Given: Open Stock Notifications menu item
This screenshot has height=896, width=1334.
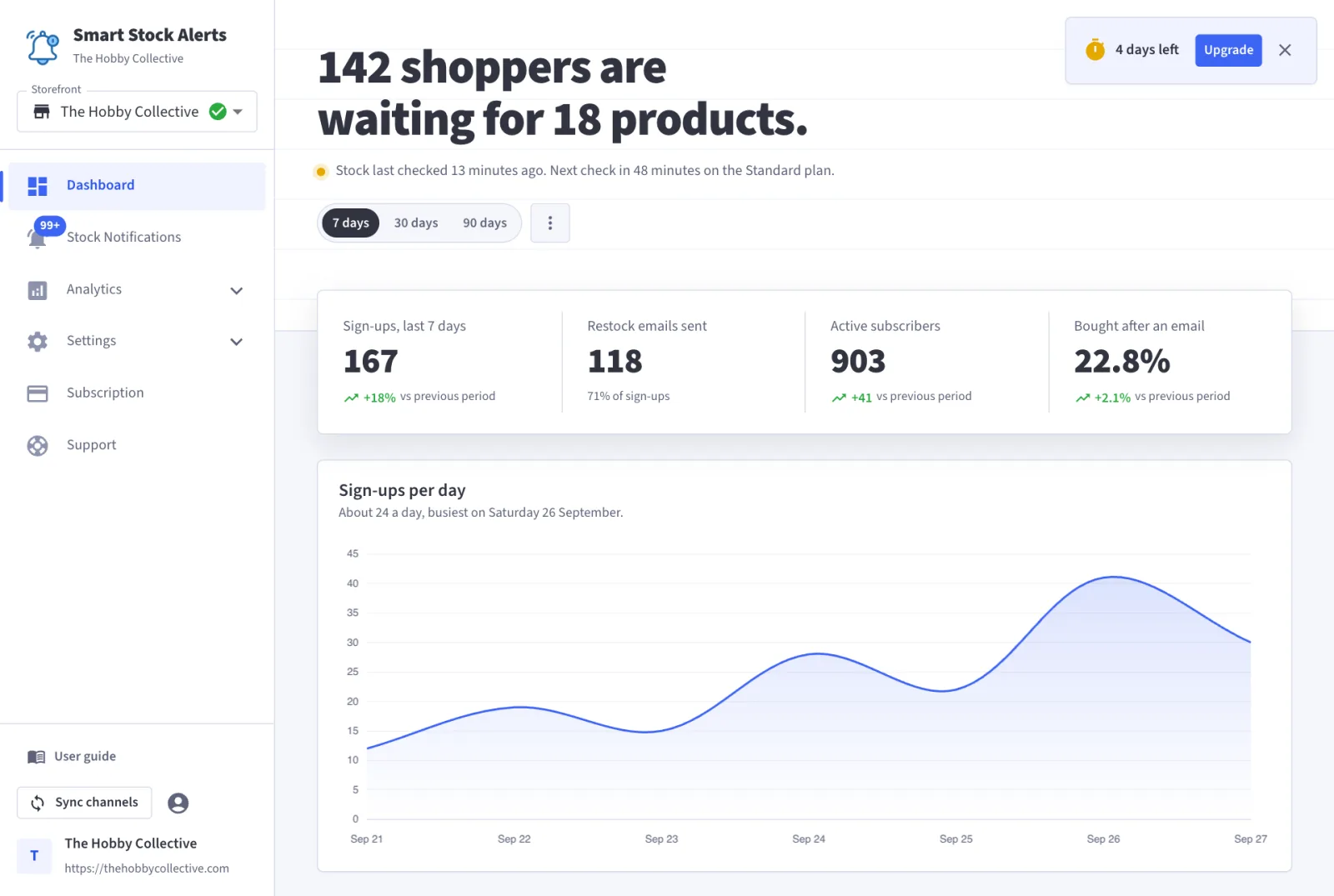Looking at the screenshot, I should pyautogui.click(x=137, y=238).
